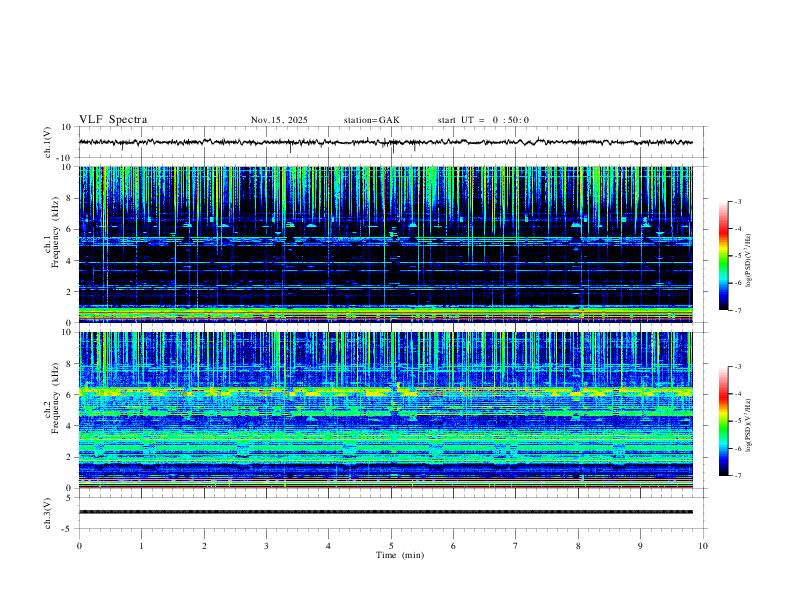Click the time axis tick label '10'
The height and width of the screenshot is (612, 792).
point(703,546)
